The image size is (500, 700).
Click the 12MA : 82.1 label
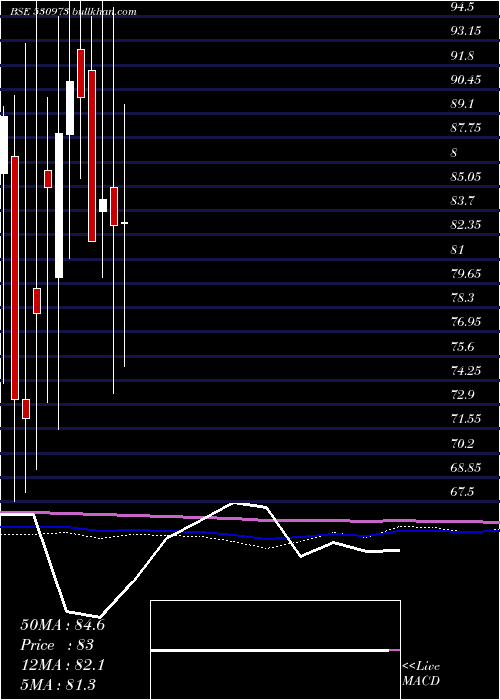(62, 665)
